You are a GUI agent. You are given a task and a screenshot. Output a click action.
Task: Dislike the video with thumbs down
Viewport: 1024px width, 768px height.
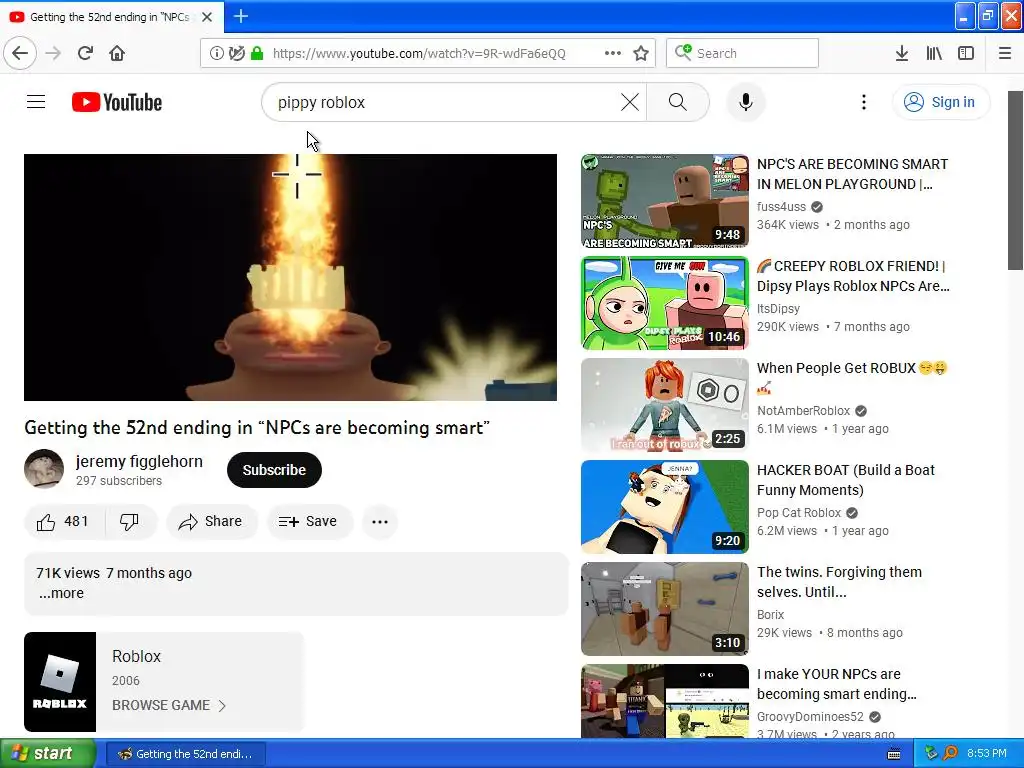129,522
